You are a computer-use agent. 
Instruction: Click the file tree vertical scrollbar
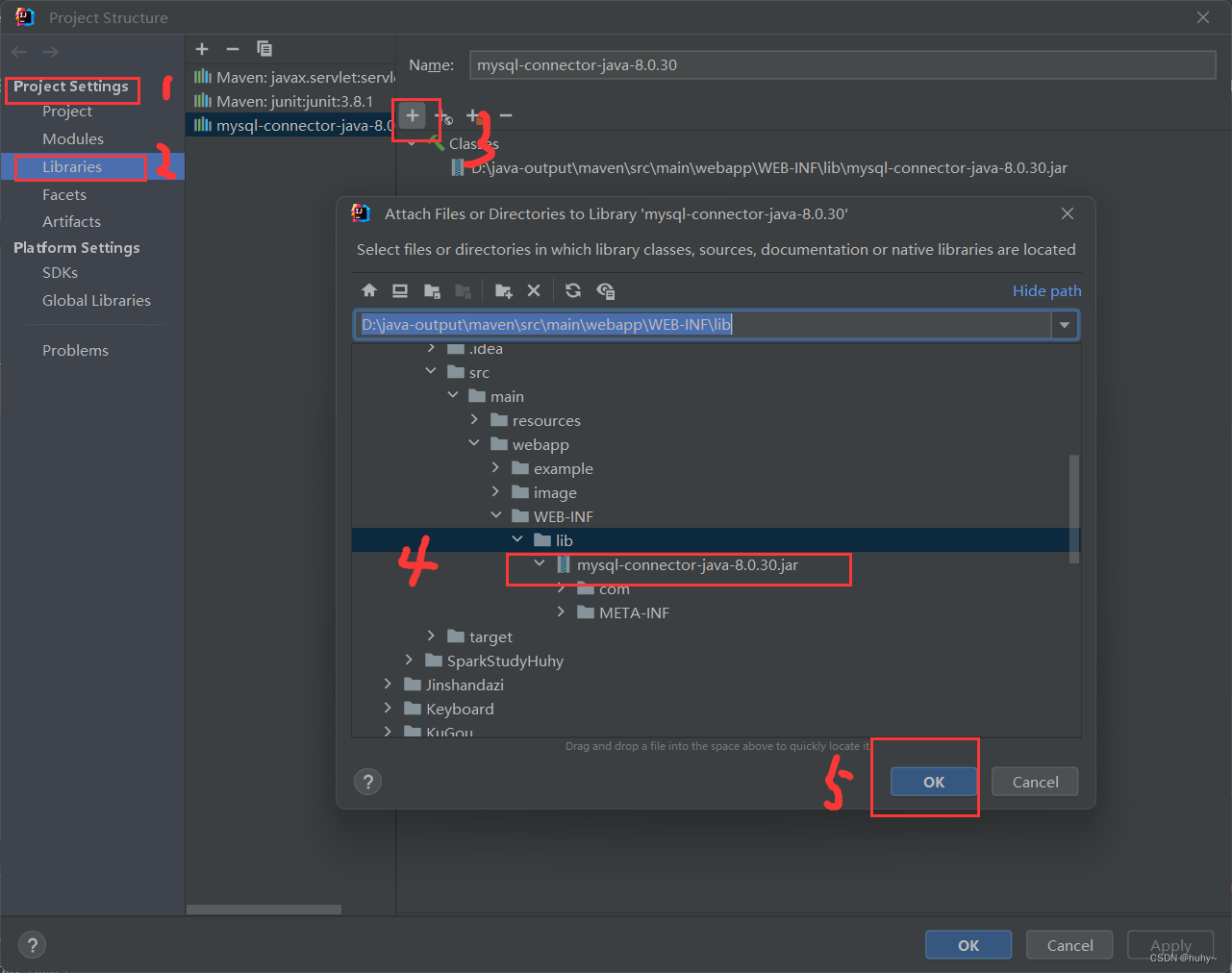(x=1074, y=509)
